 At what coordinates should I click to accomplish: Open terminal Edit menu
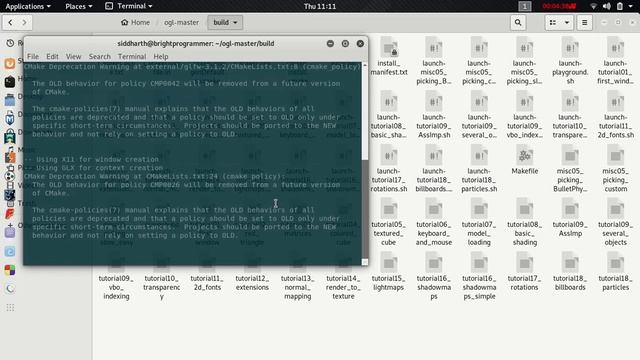52,56
